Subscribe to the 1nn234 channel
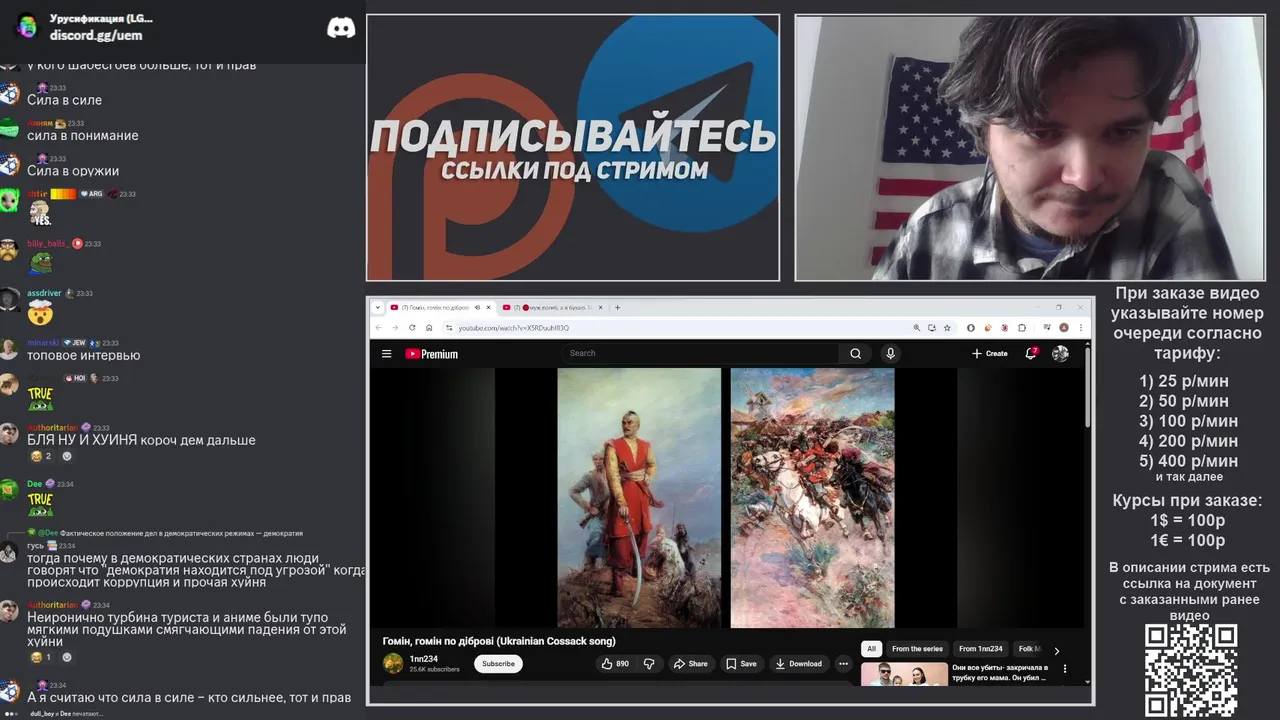 click(498, 663)
